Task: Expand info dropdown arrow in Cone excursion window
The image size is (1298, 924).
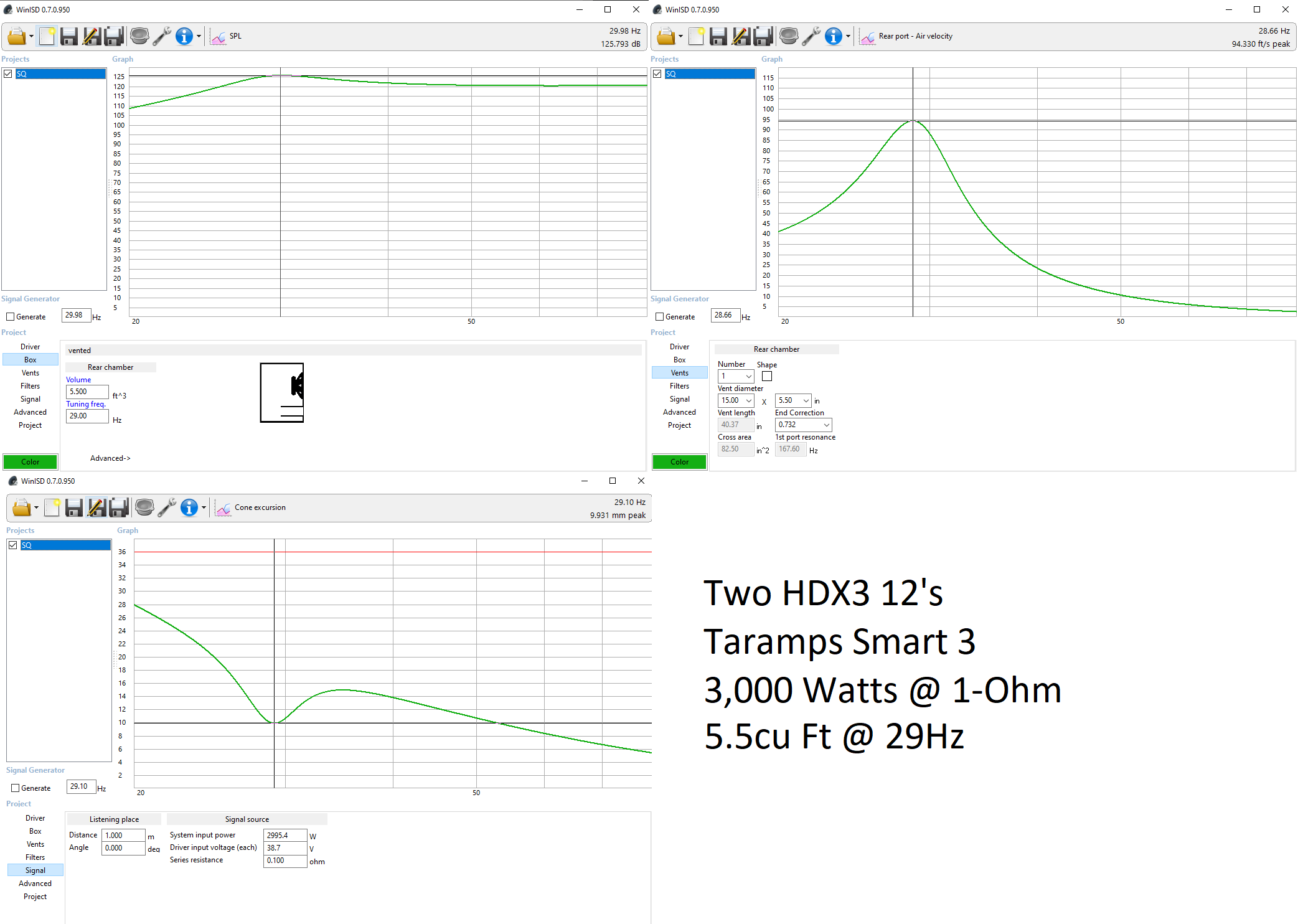Action: click(204, 507)
